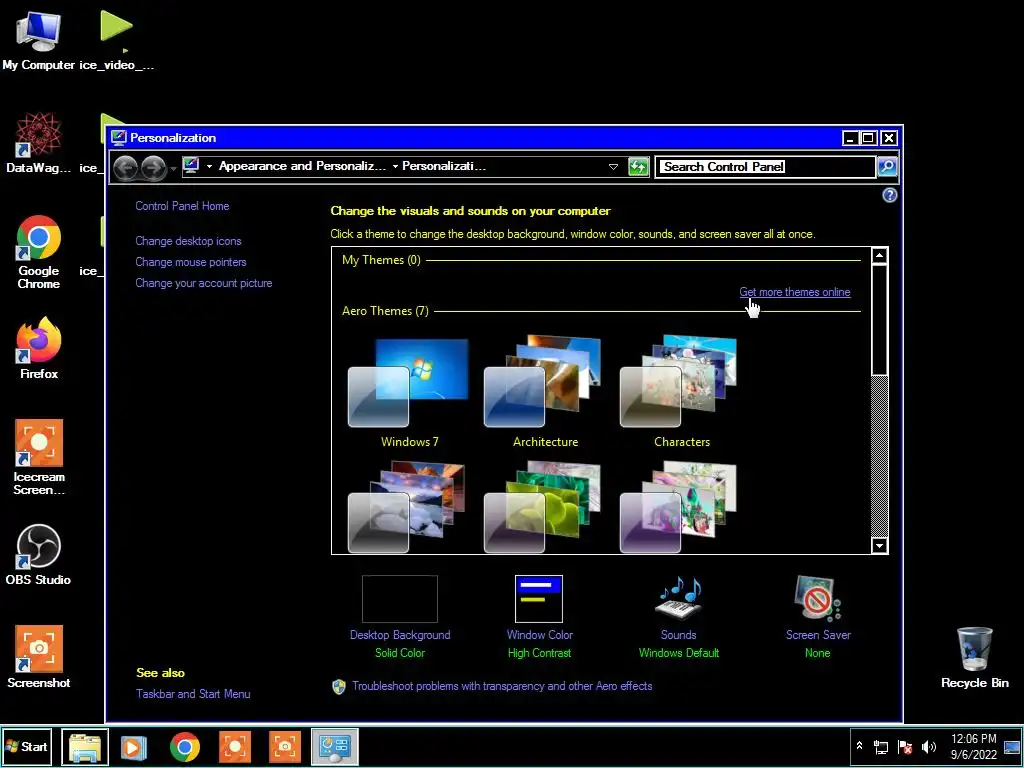1024x768 pixels.
Task: Click the volume speaker tray icon
Action: [x=928, y=747]
